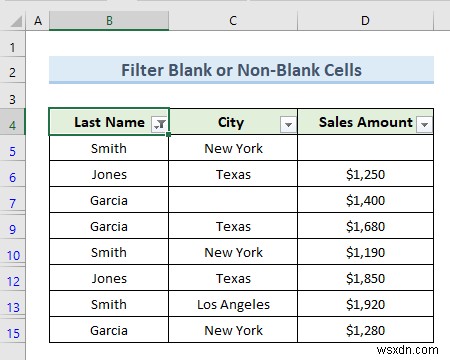Click the '$1,400' cell
The height and width of the screenshot is (360, 450).
pyautogui.click(x=365, y=200)
